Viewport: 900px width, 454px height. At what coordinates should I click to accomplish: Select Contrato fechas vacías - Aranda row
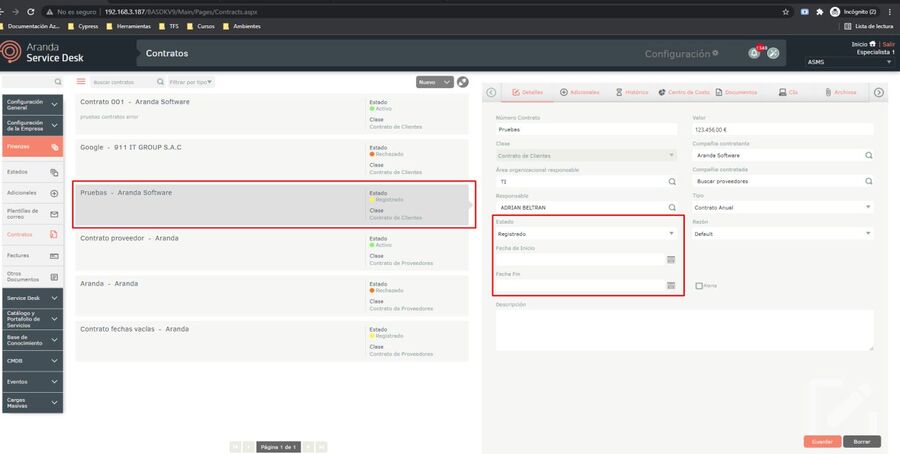271,341
